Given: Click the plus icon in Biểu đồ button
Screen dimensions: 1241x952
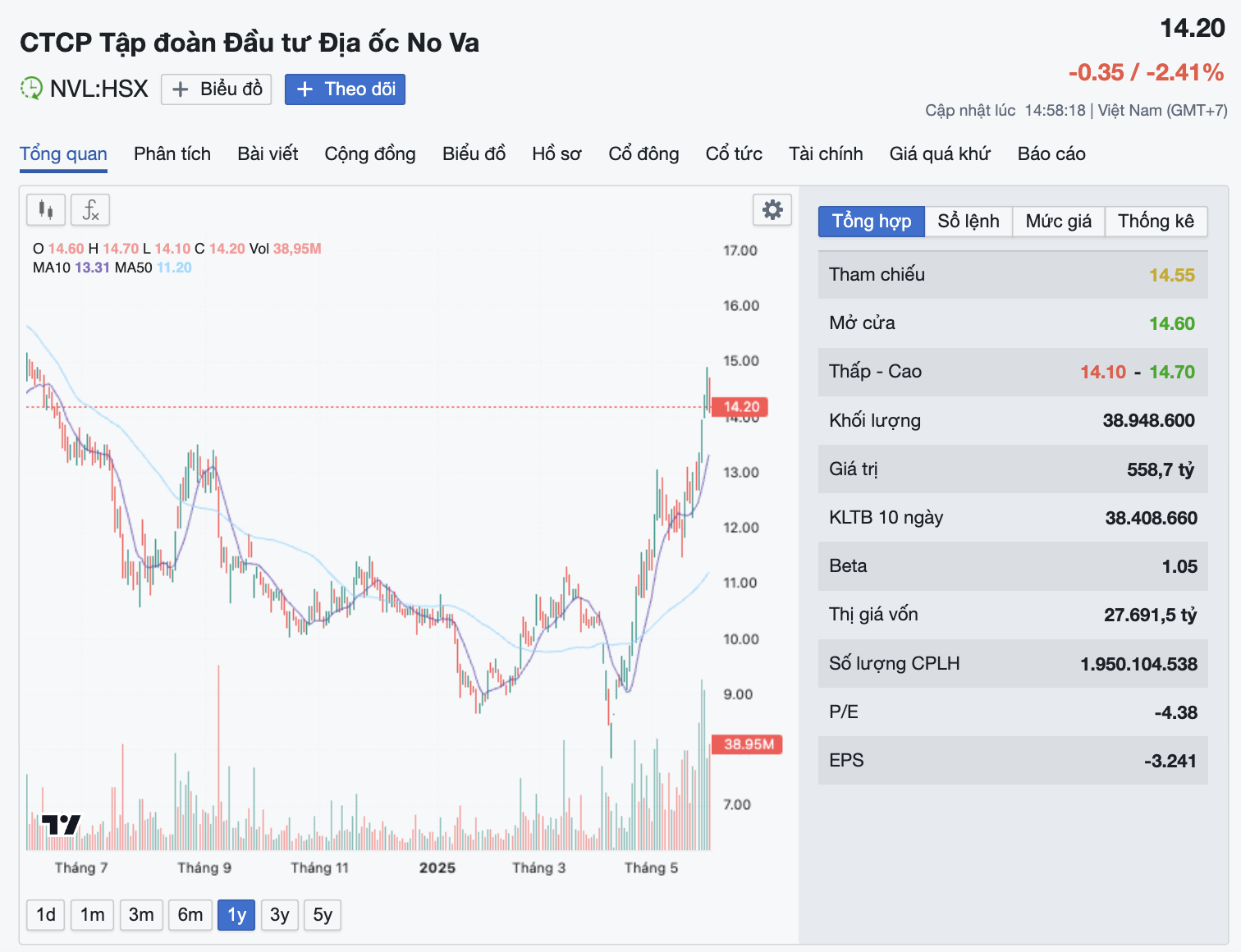Looking at the screenshot, I should coord(181,89).
